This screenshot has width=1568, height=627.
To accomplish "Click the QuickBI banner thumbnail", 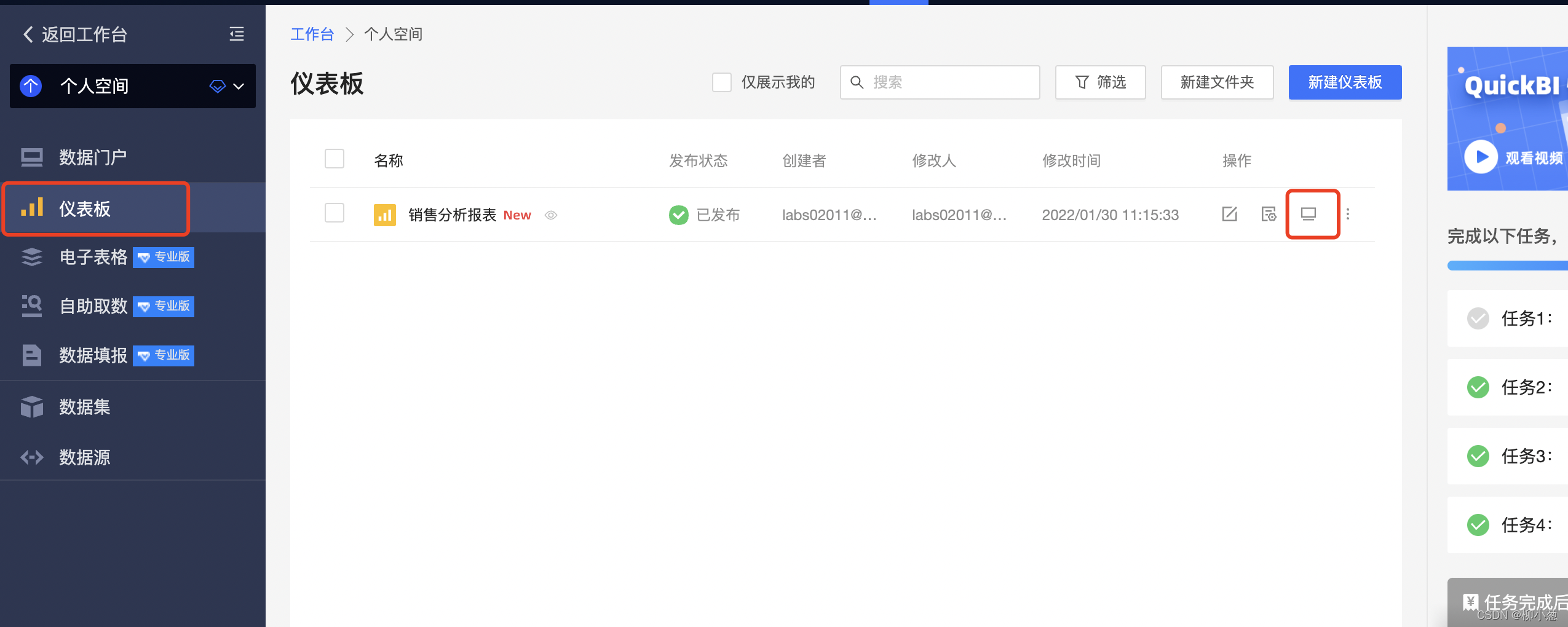I will (x=1508, y=119).
